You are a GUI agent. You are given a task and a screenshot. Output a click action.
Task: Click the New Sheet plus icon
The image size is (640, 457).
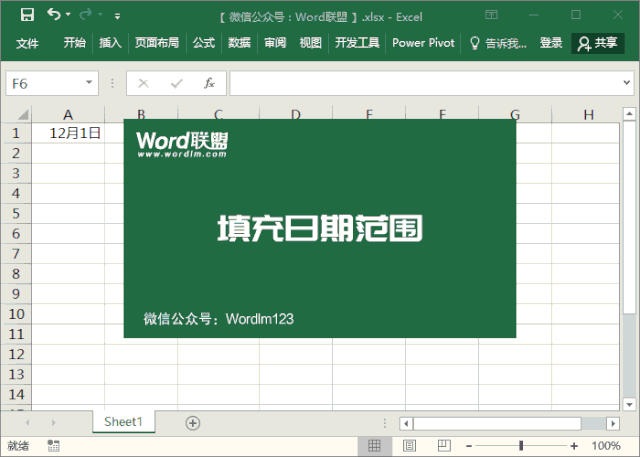pyautogui.click(x=193, y=423)
